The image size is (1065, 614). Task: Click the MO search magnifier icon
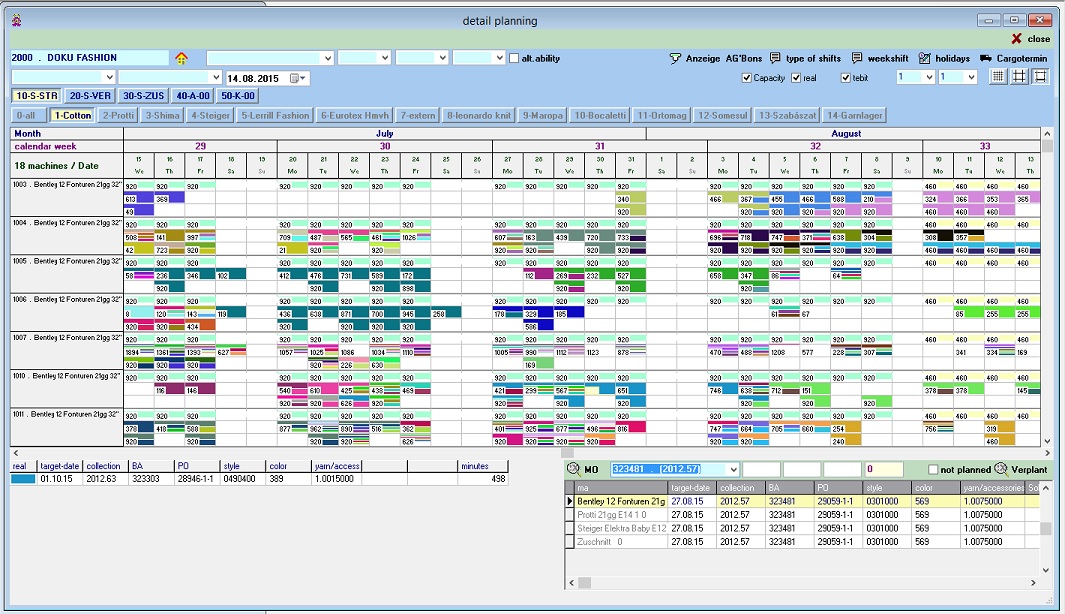pos(573,469)
